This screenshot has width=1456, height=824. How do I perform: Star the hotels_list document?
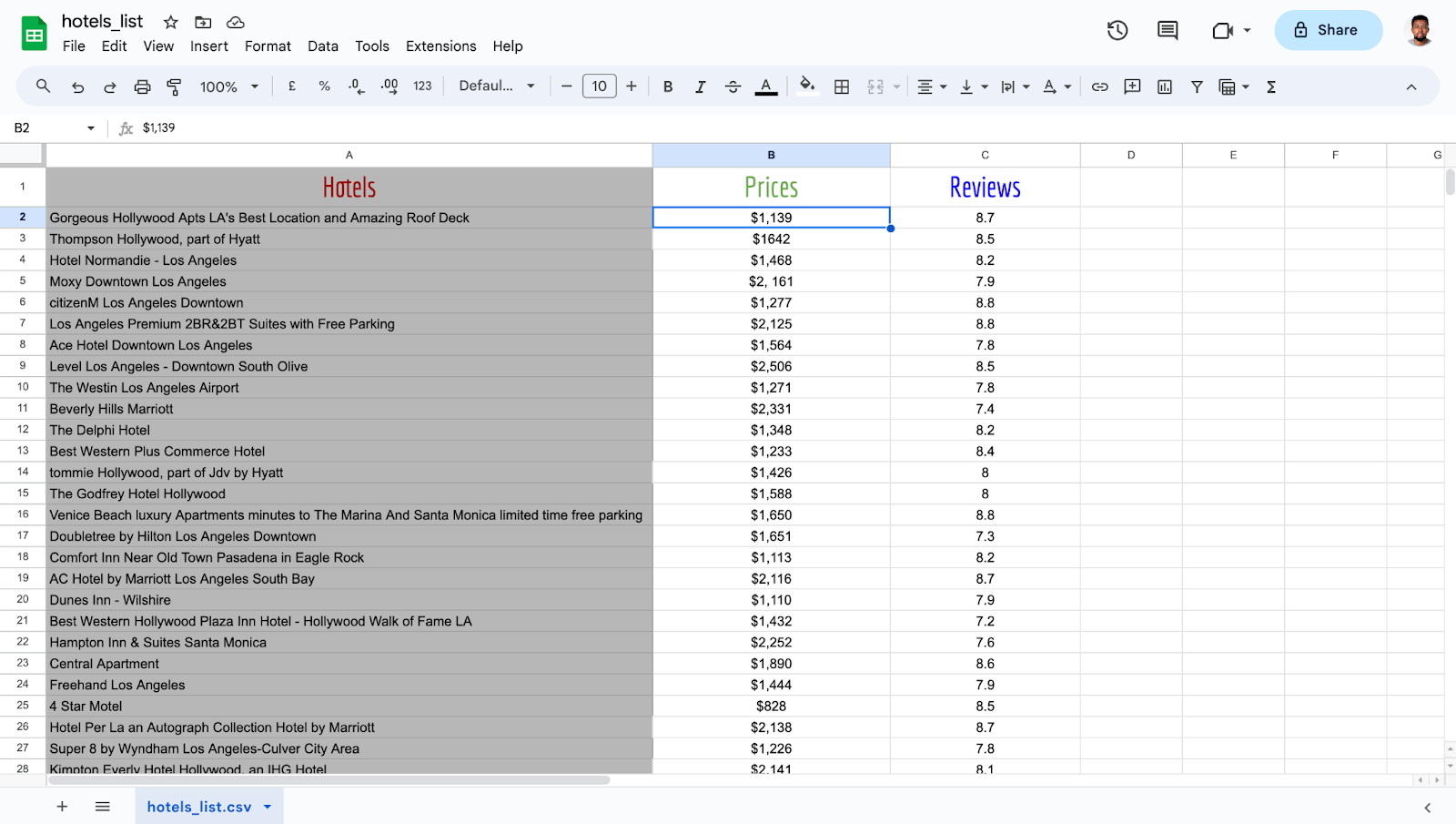coord(170,22)
